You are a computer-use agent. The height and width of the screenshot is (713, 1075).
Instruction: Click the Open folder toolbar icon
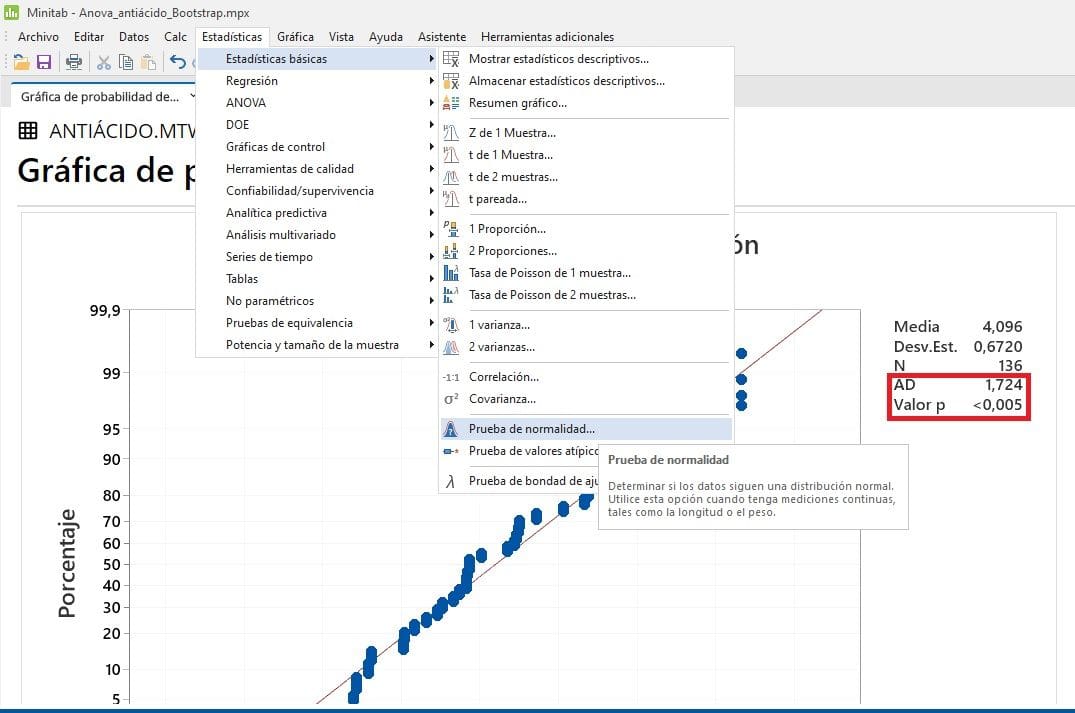click(21, 62)
